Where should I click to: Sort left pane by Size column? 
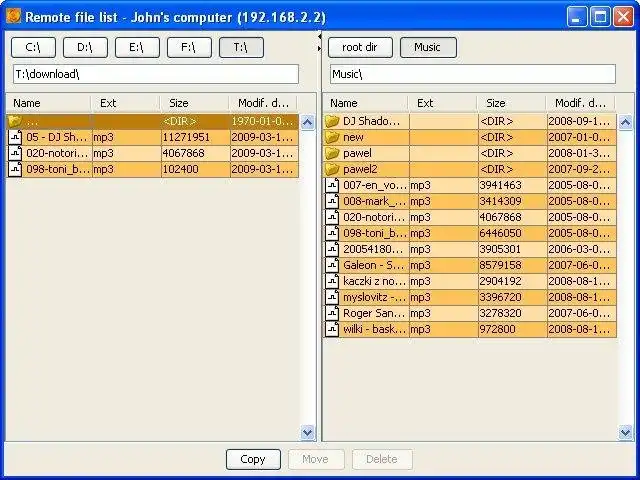pos(194,103)
